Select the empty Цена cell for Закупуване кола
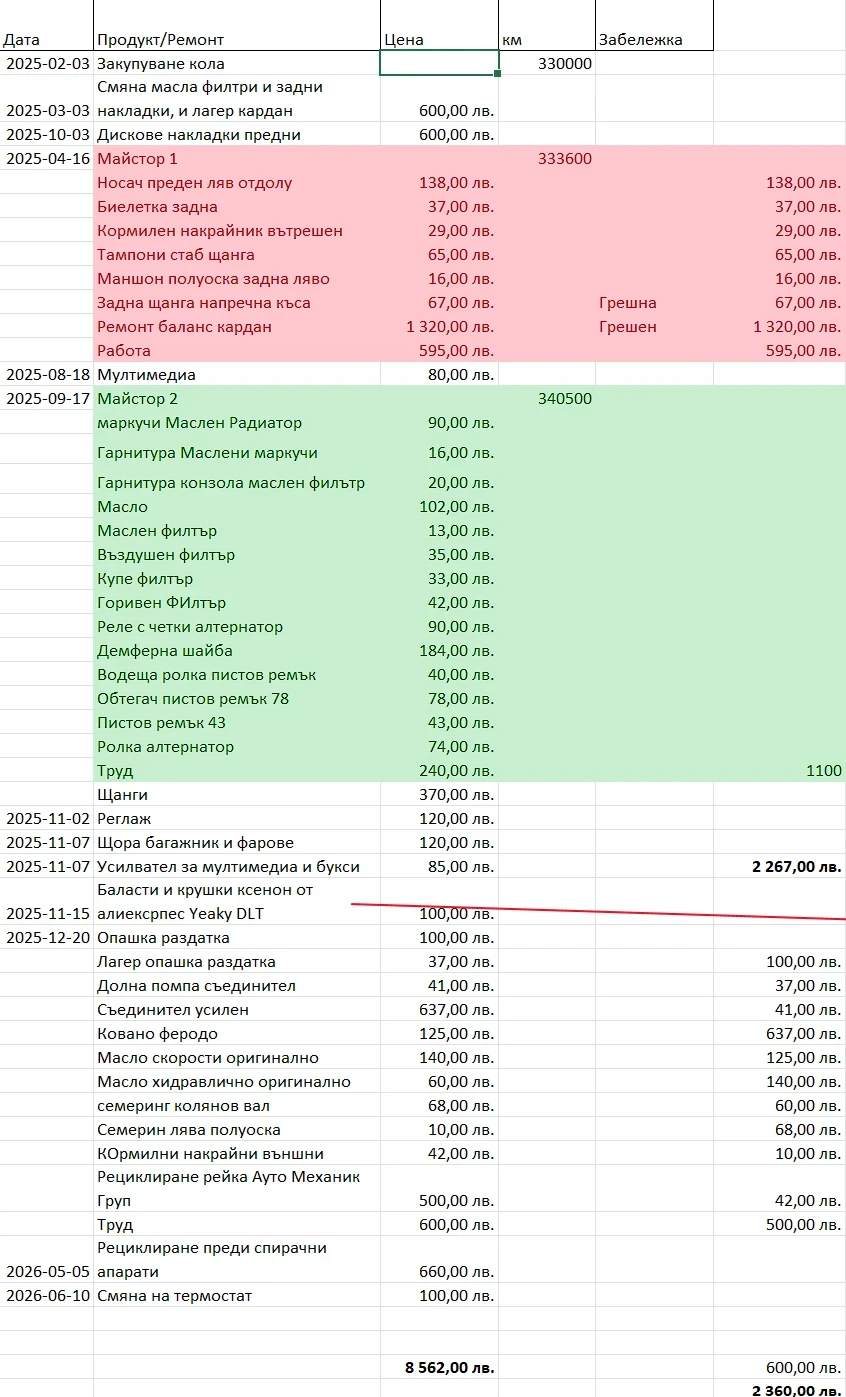 (439, 63)
